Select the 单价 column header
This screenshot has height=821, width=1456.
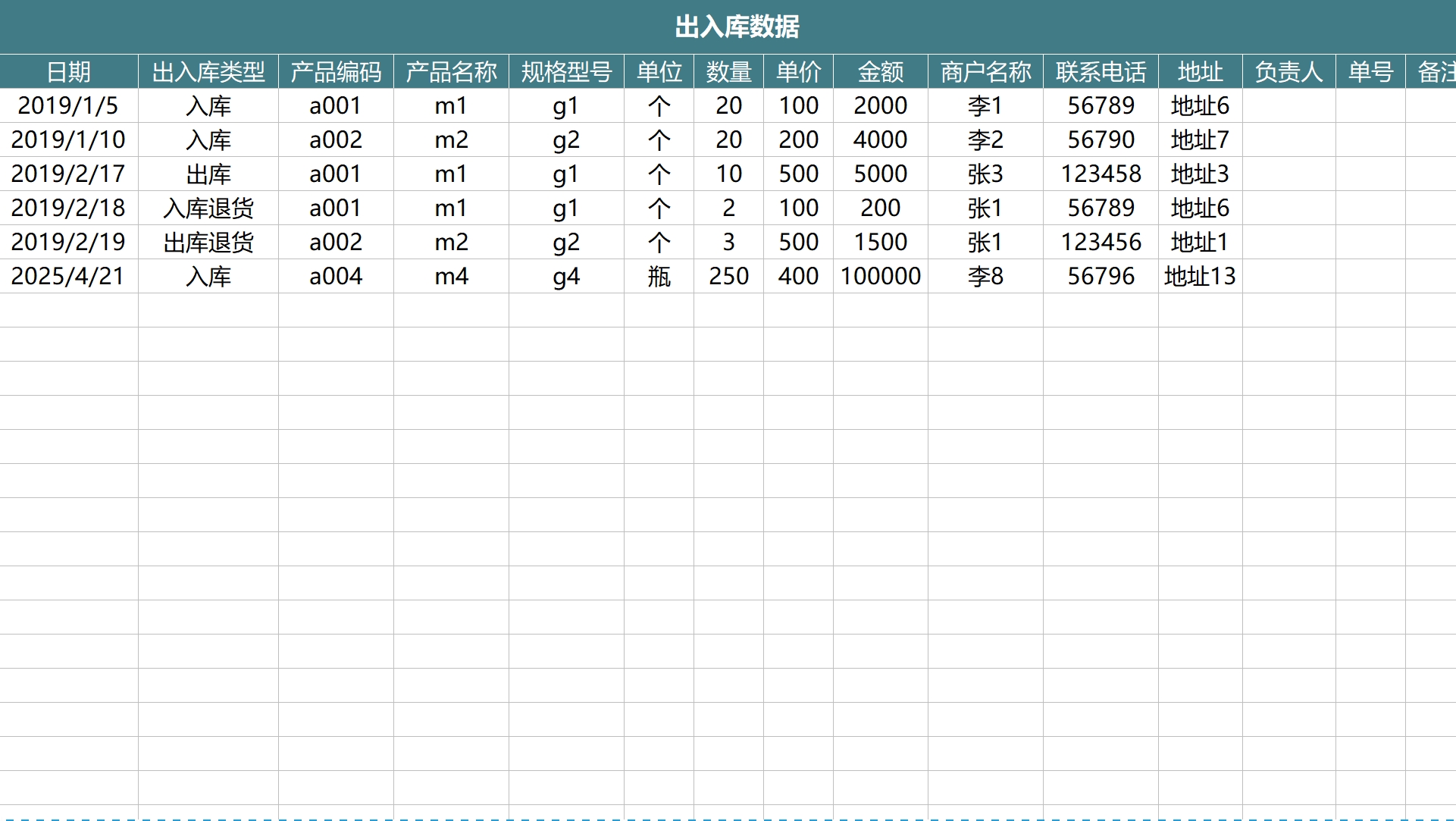click(x=798, y=72)
